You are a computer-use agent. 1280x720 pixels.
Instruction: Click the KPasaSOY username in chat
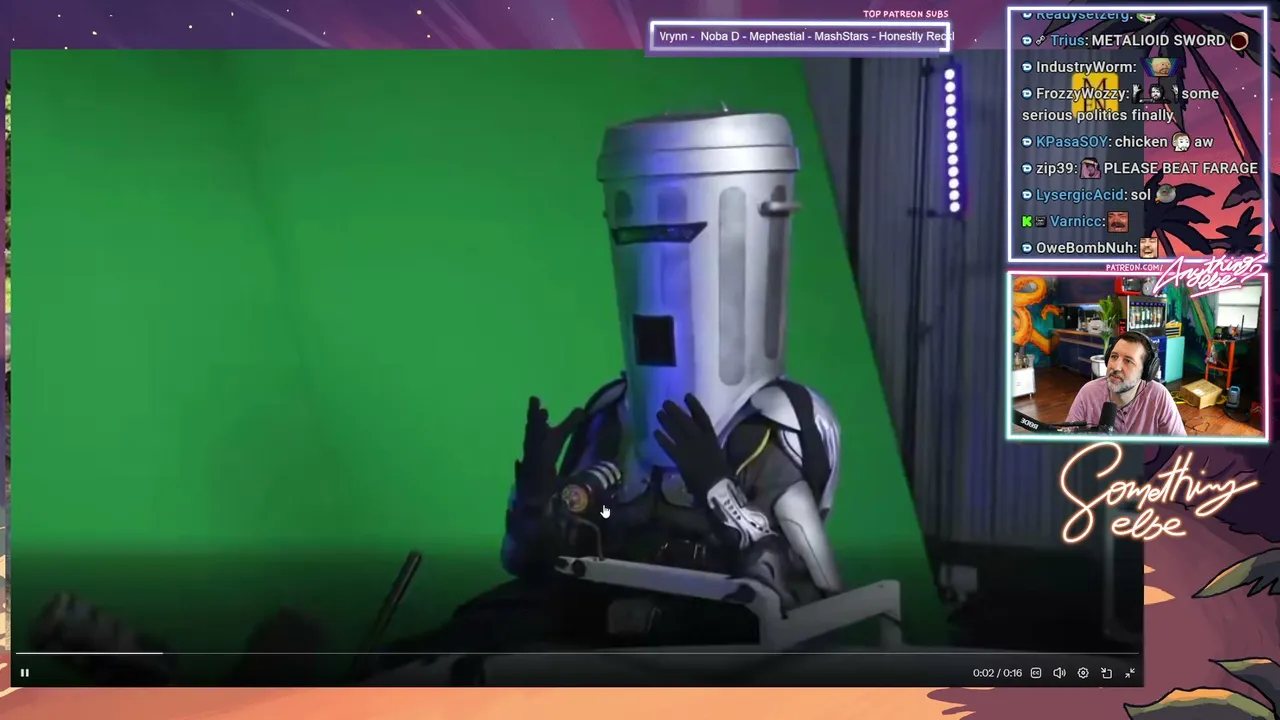click(x=1073, y=142)
